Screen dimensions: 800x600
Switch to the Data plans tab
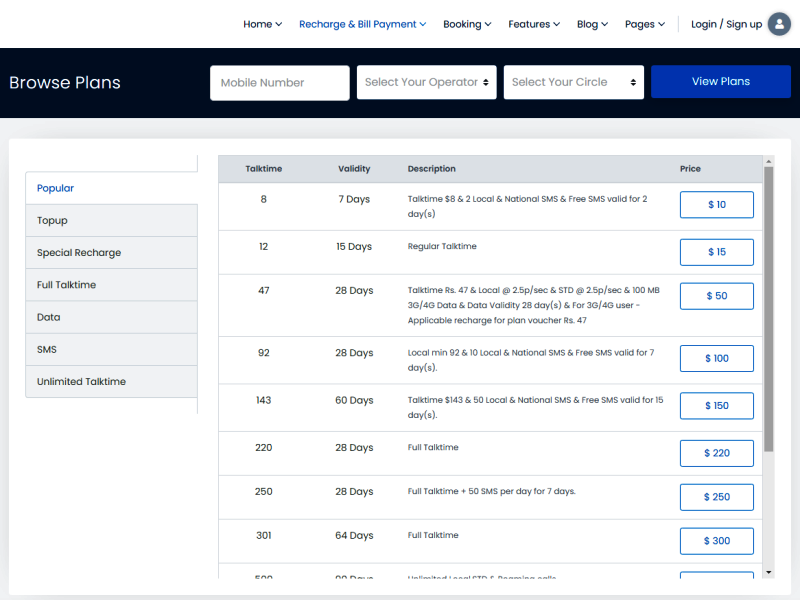tap(111, 317)
